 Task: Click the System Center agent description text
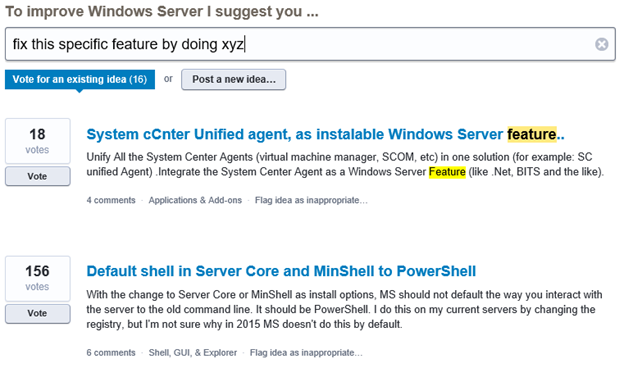pos(345,164)
